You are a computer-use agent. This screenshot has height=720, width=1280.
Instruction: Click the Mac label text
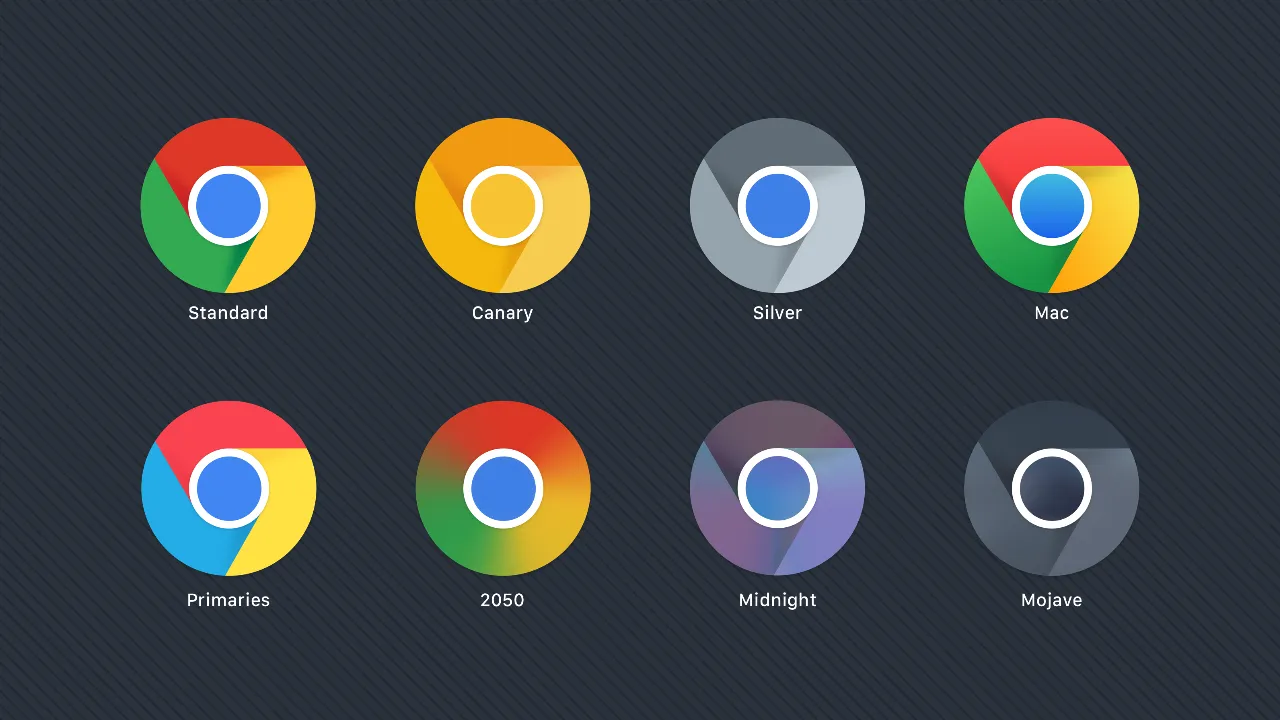click(x=1051, y=312)
